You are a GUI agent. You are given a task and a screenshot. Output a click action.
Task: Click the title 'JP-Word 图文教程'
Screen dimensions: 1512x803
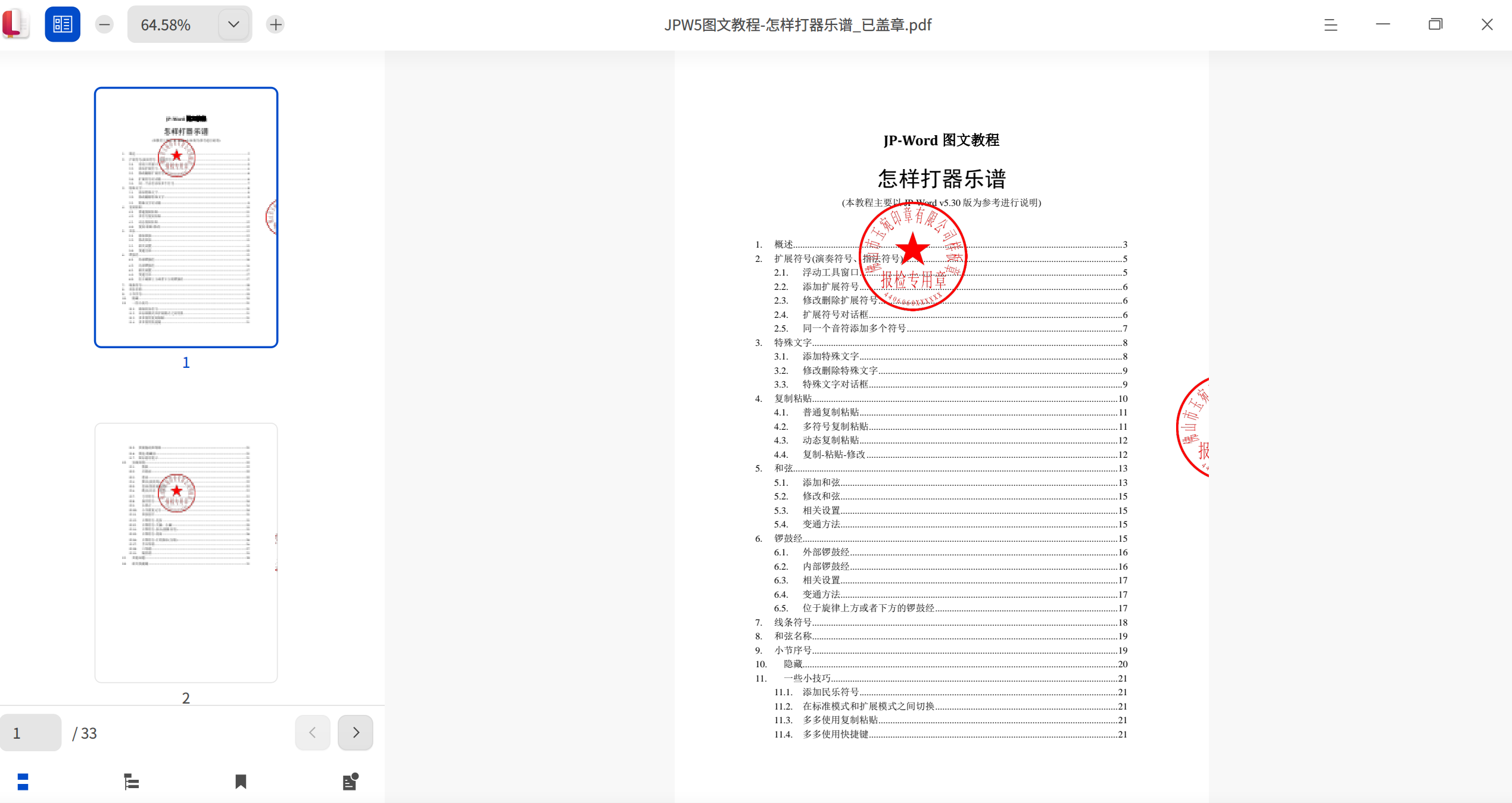point(941,140)
